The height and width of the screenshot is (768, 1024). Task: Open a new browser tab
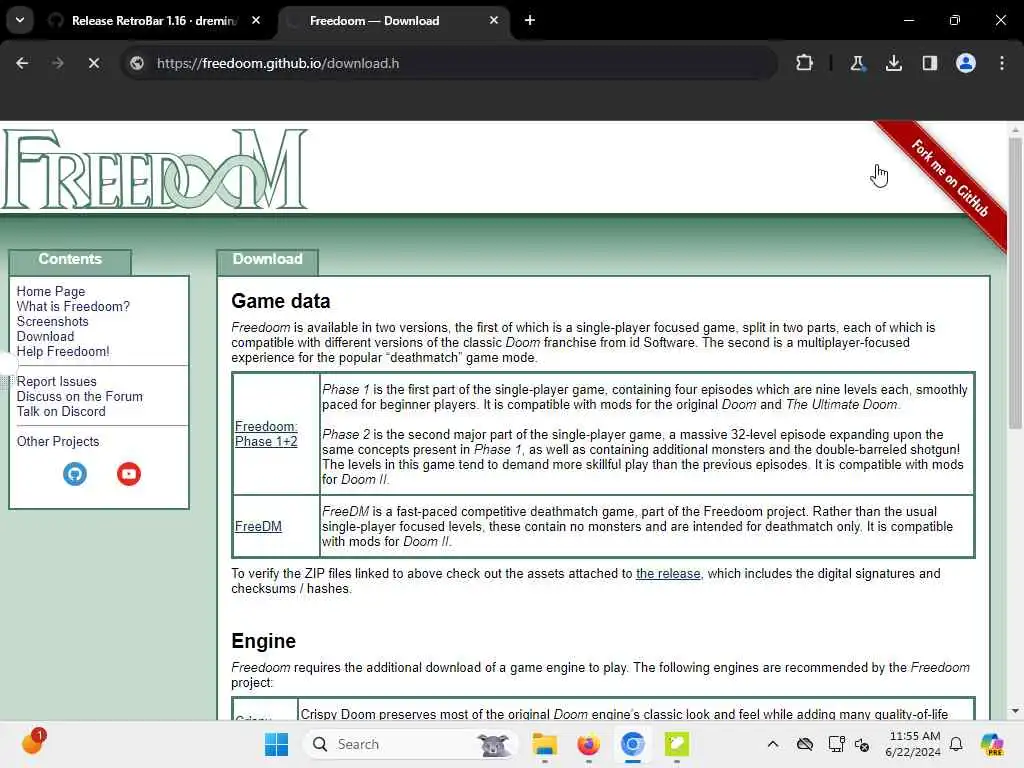530,20
